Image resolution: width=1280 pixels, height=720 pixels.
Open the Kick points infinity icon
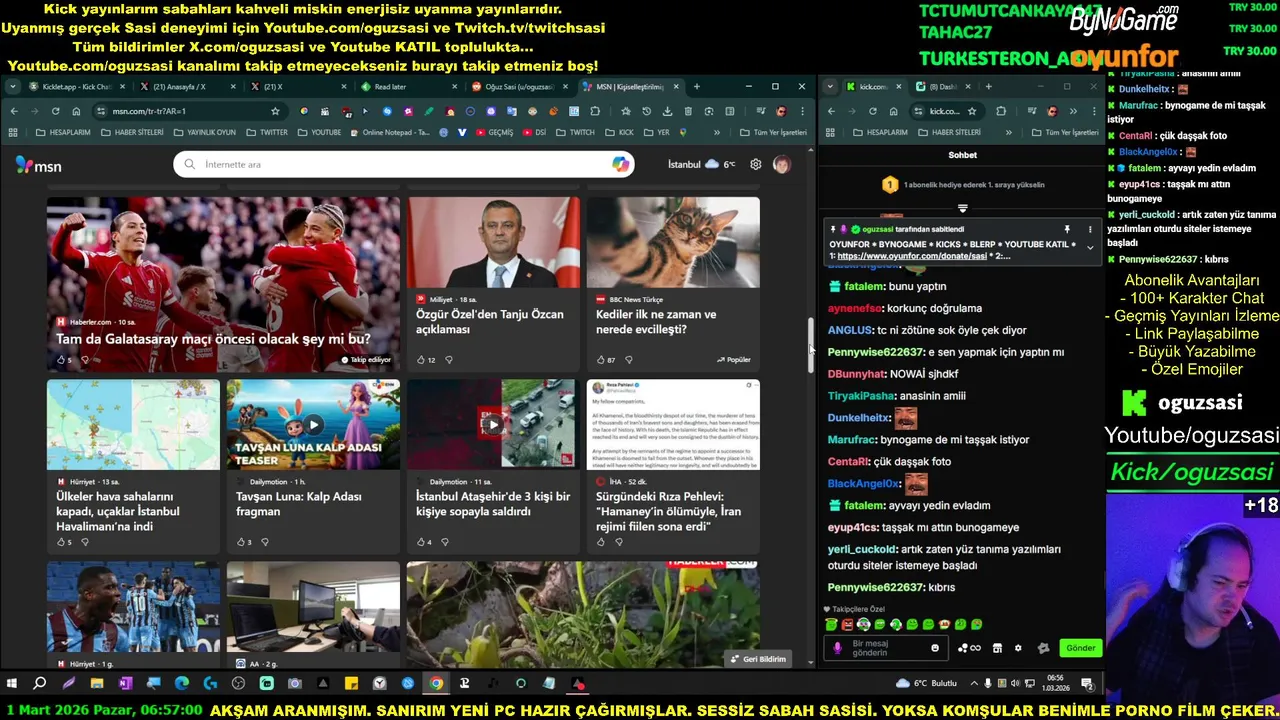pos(969,648)
